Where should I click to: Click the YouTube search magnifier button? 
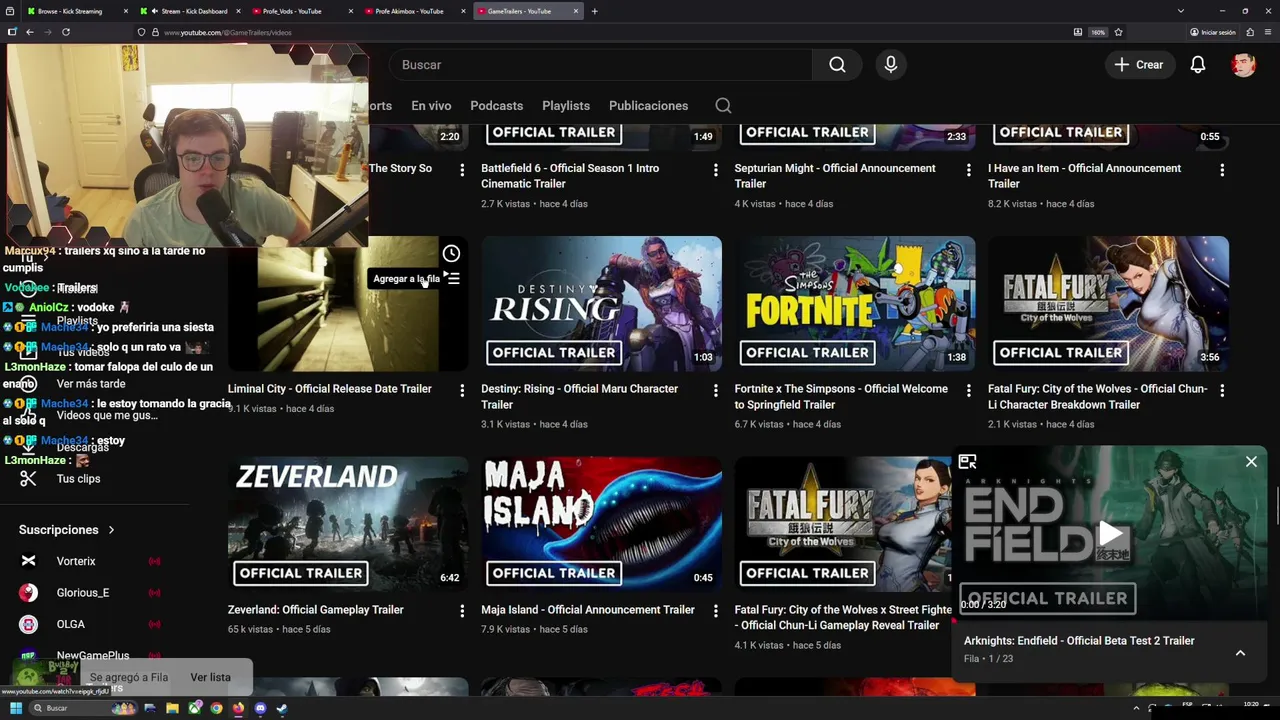click(837, 65)
